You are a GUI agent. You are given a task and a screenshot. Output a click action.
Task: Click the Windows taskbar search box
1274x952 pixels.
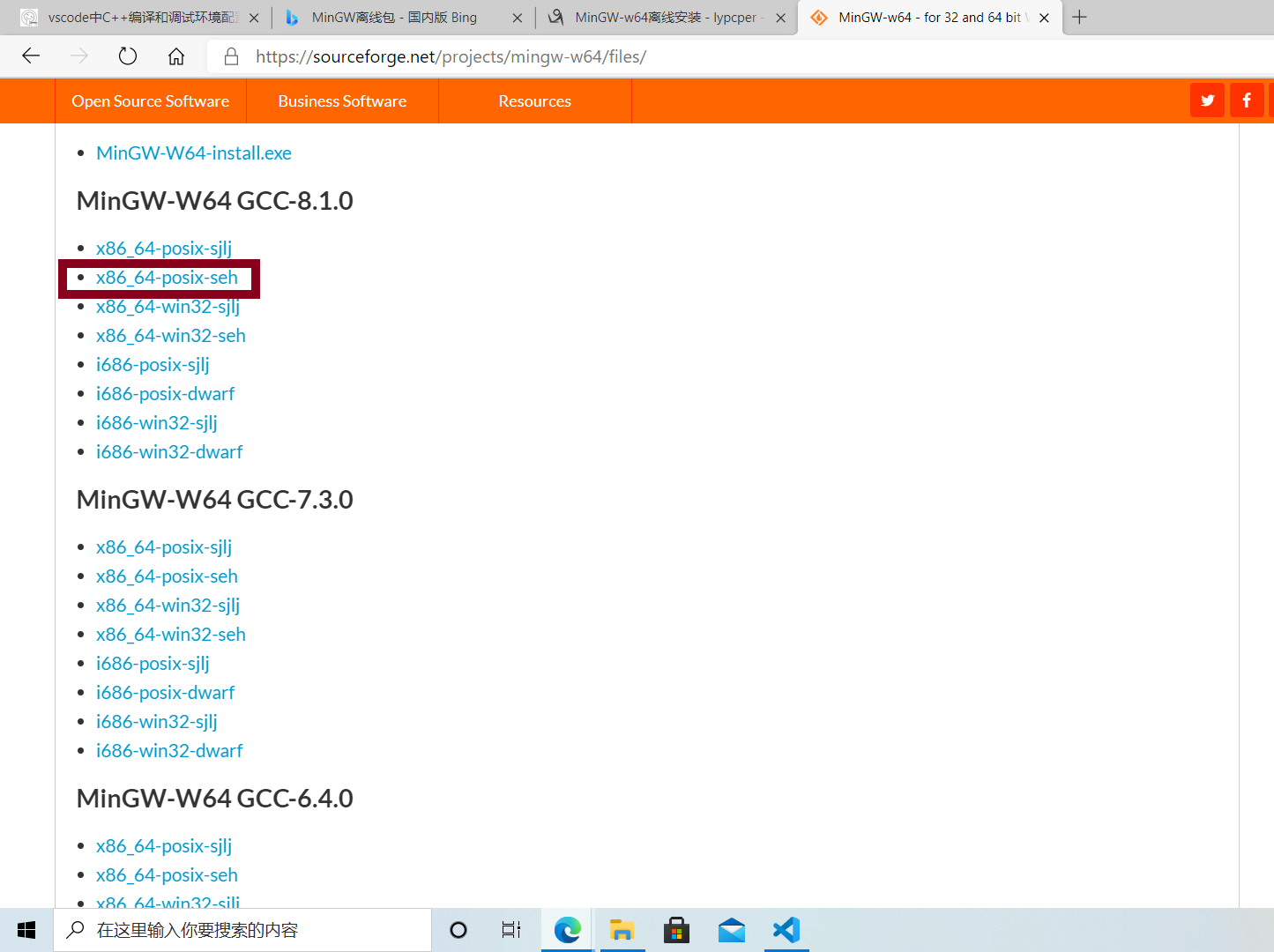(x=242, y=930)
